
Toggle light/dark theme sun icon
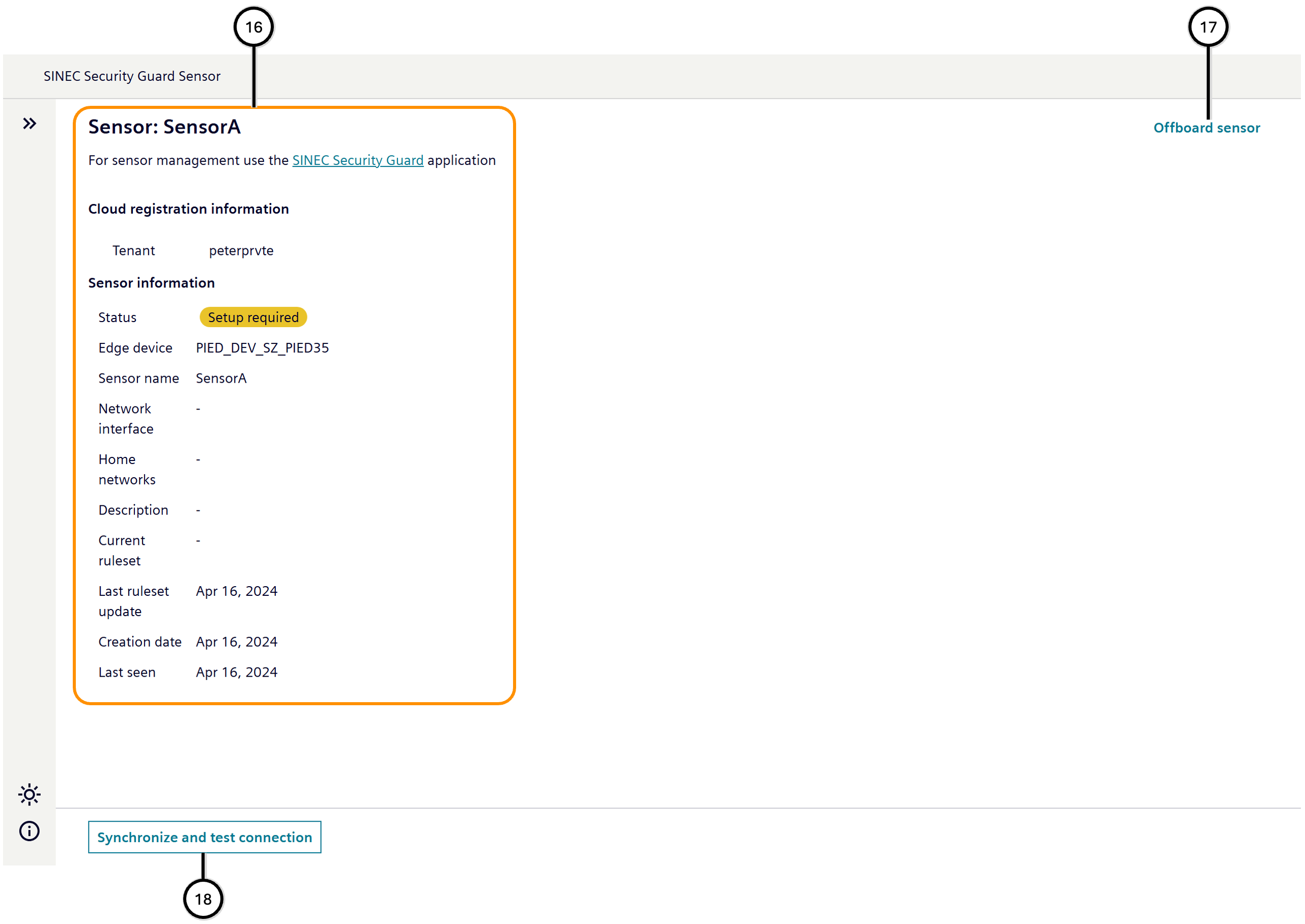point(30,794)
